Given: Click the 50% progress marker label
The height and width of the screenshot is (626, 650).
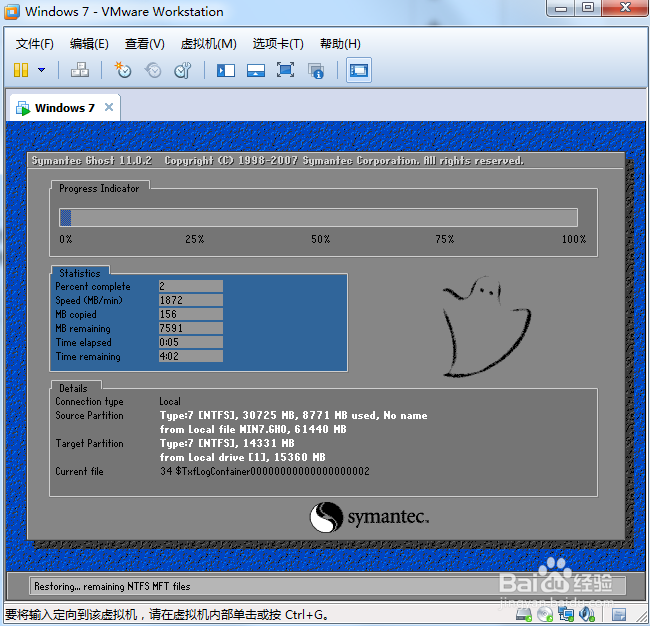Looking at the screenshot, I should pyautogui.click(x=321, y=239).
